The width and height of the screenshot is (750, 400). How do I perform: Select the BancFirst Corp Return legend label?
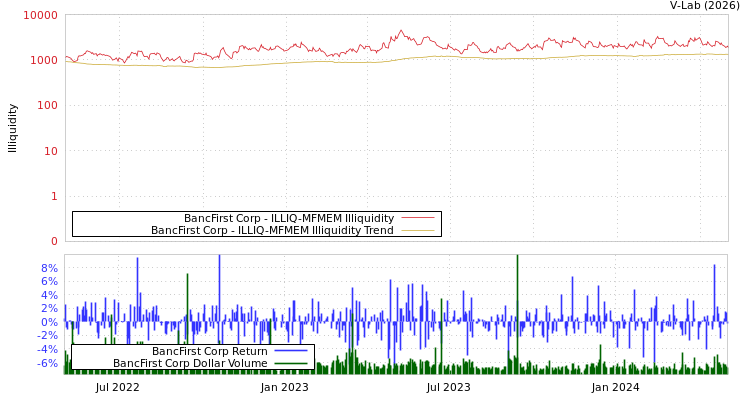[x=209, y=351]
